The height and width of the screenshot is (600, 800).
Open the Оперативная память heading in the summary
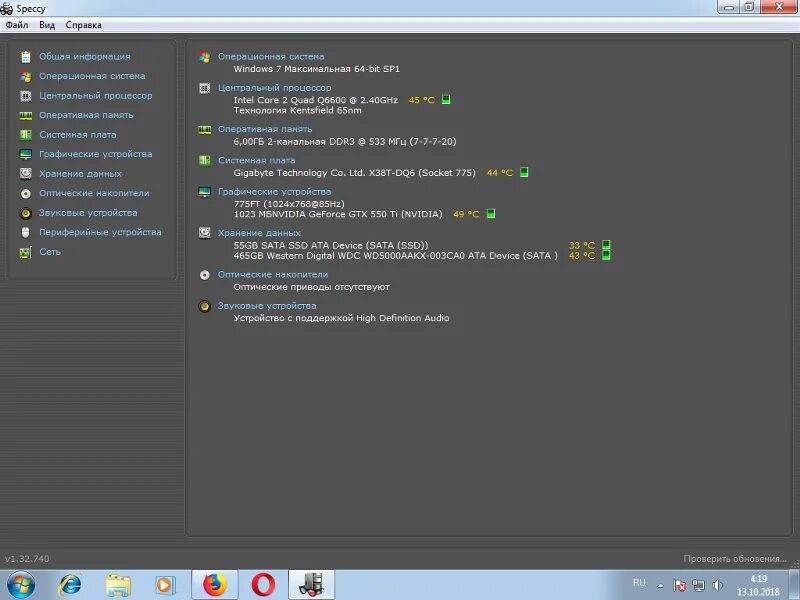[x=265, y=129]
